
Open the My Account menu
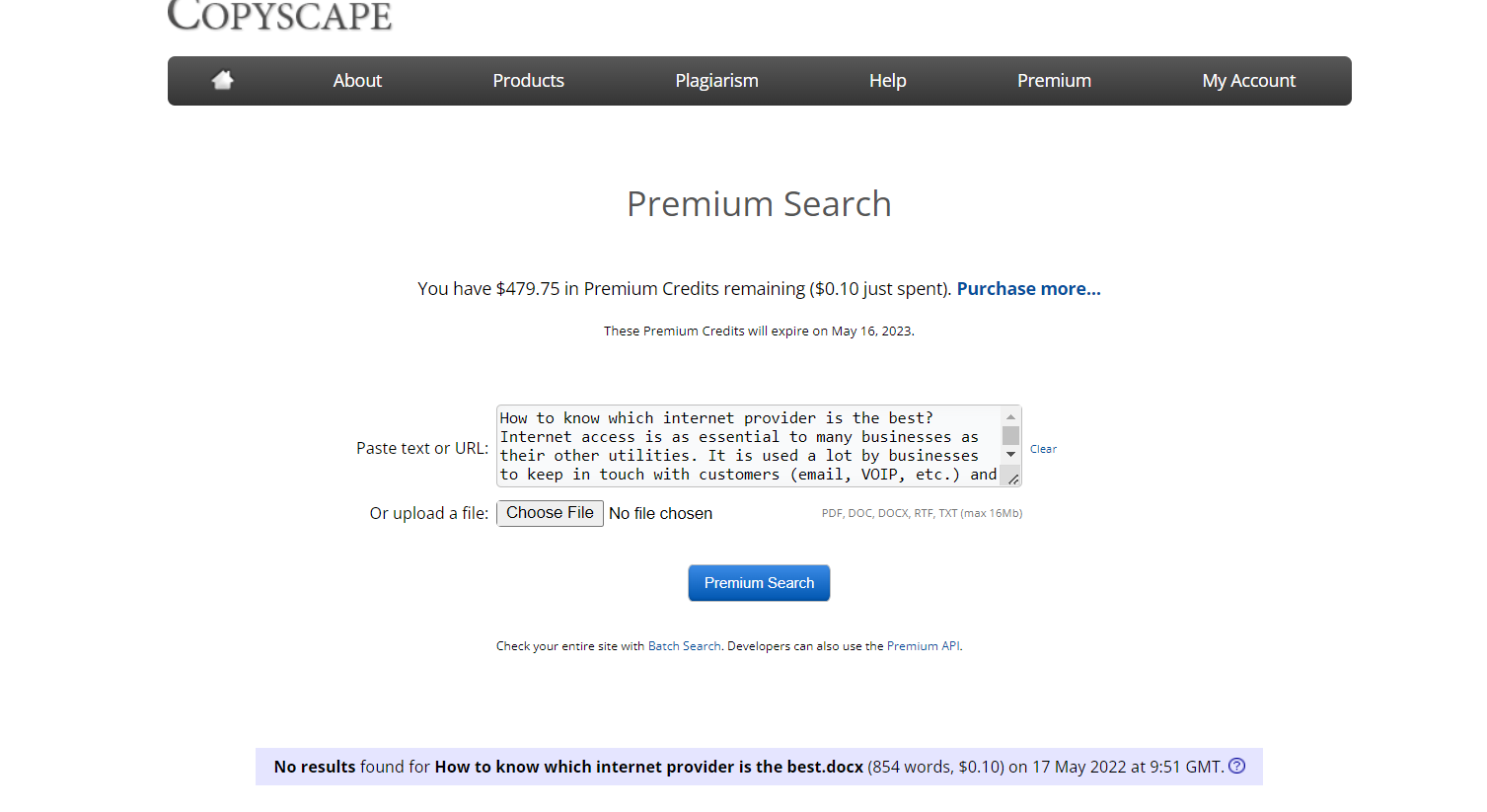click(1248, 81)
